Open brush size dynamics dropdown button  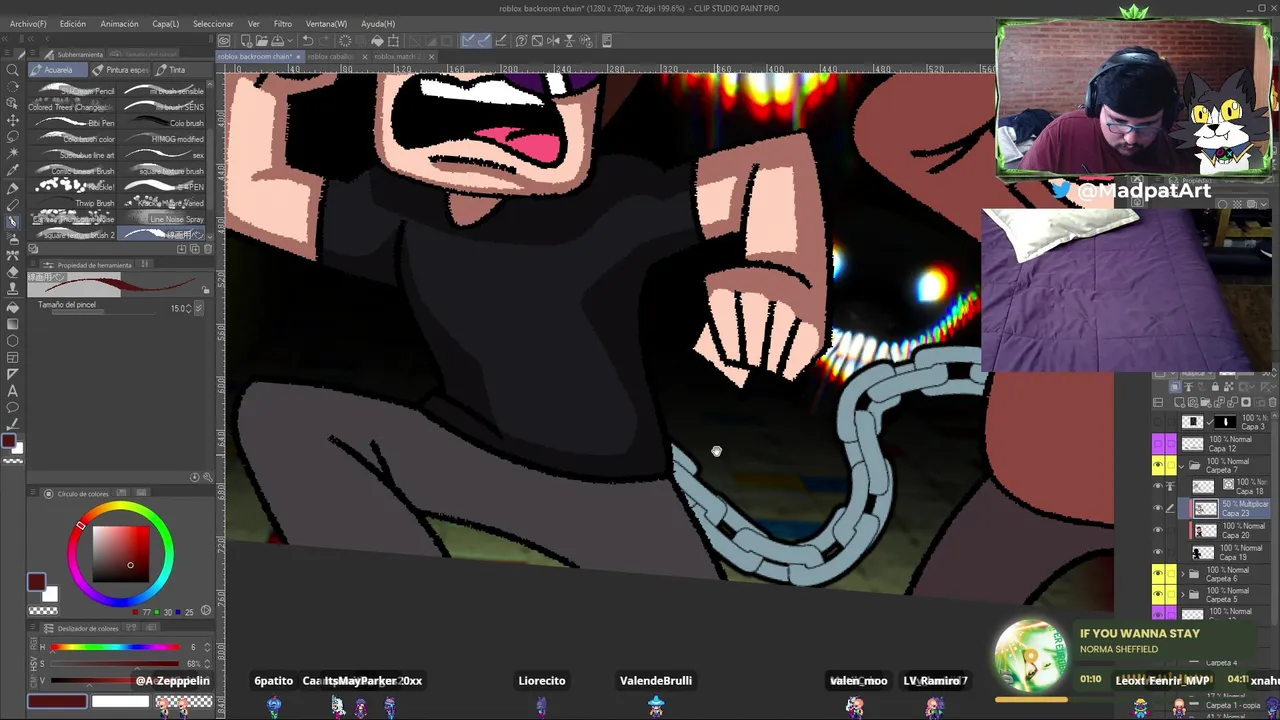199,308
